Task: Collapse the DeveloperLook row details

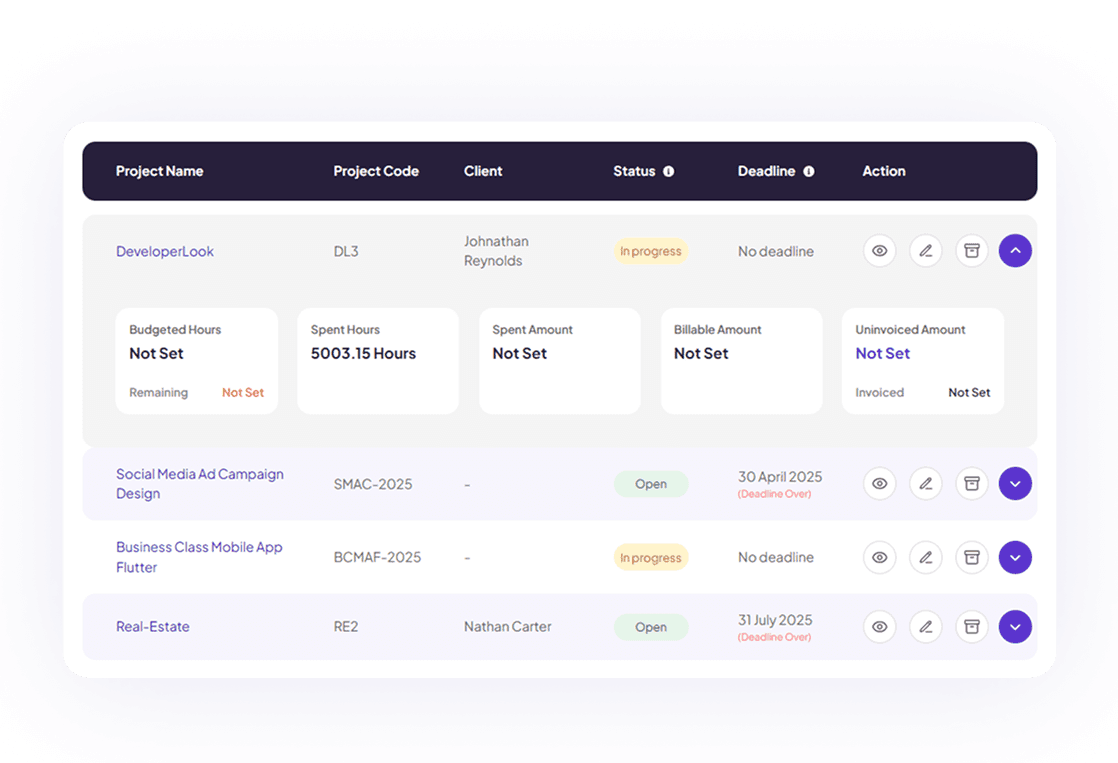Action: tap(1015, 251)
